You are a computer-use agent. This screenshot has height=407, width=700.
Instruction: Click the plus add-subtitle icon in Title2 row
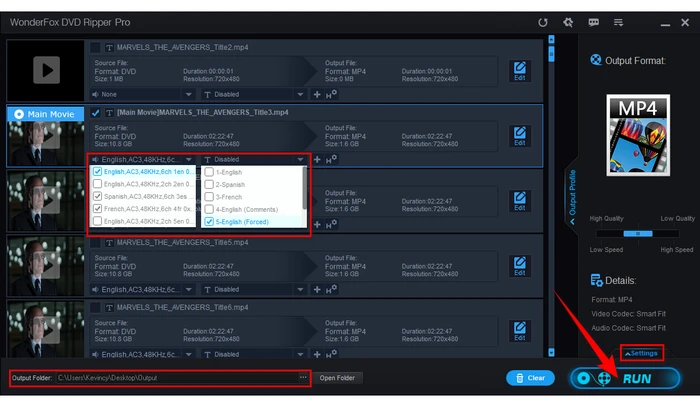pos(317,95)
